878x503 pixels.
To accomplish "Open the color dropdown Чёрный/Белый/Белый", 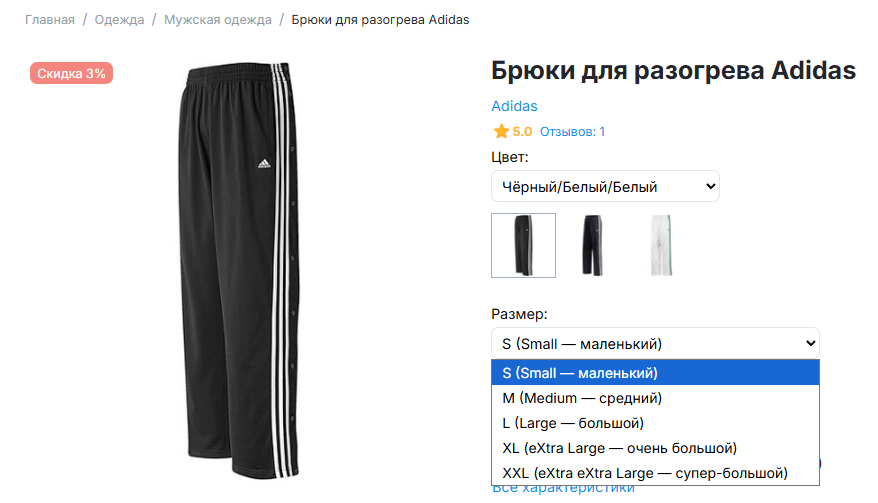I will tap(605, 186).
